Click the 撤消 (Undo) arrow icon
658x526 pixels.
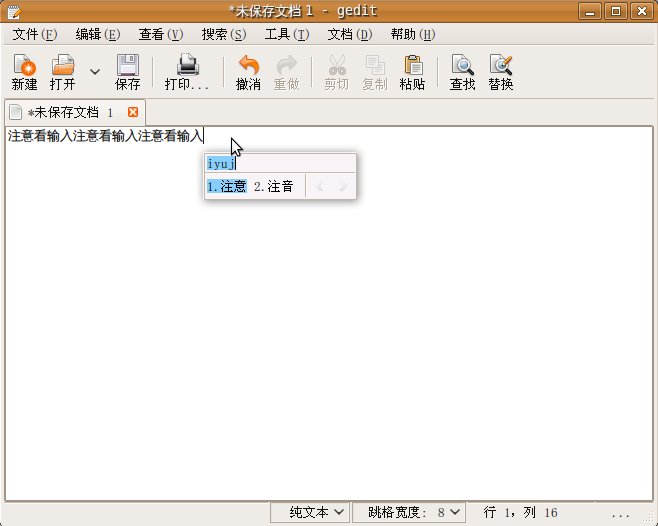[x=248, y=66]
